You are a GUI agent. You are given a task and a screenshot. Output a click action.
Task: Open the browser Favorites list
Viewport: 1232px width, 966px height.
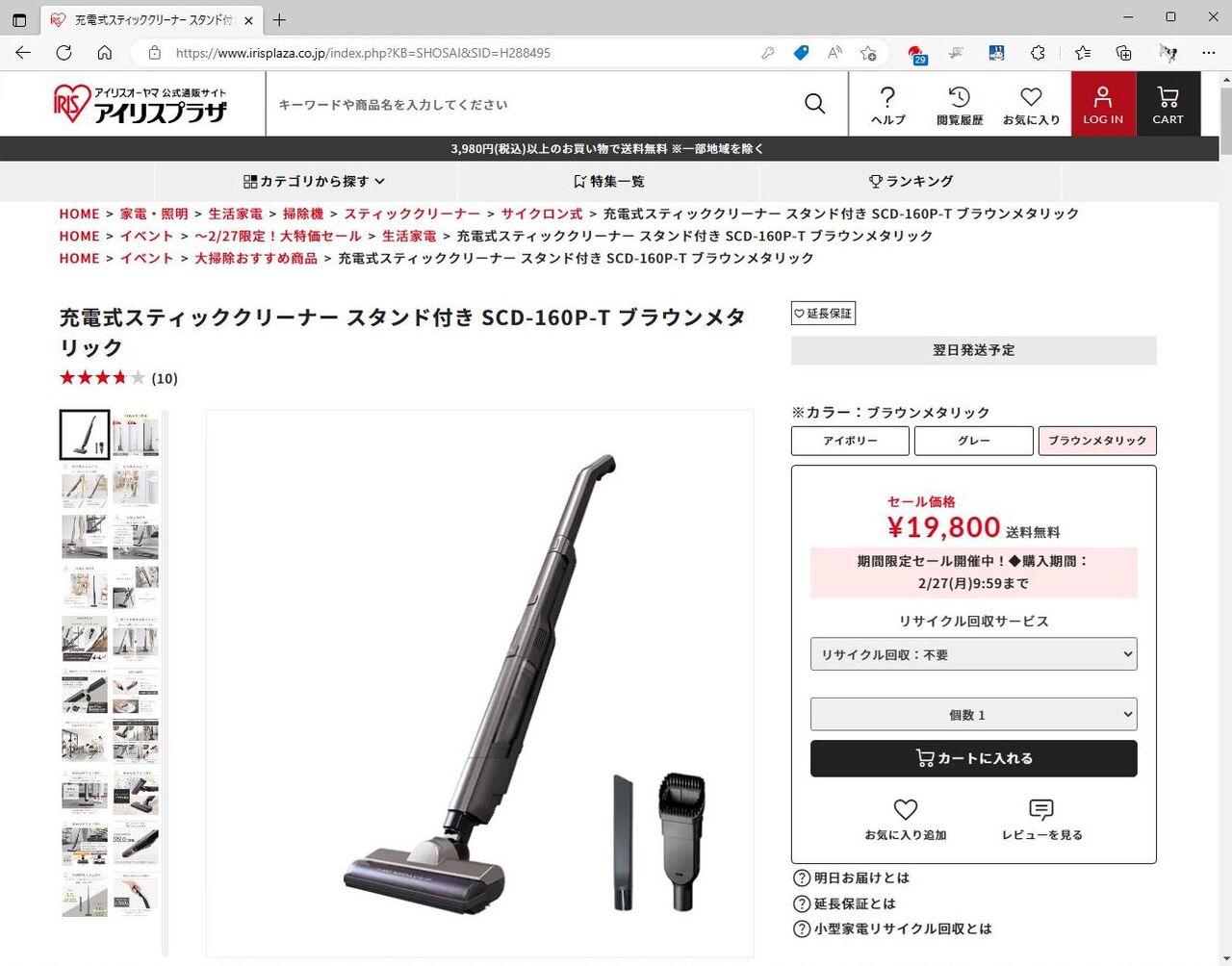coord(1083,53)
